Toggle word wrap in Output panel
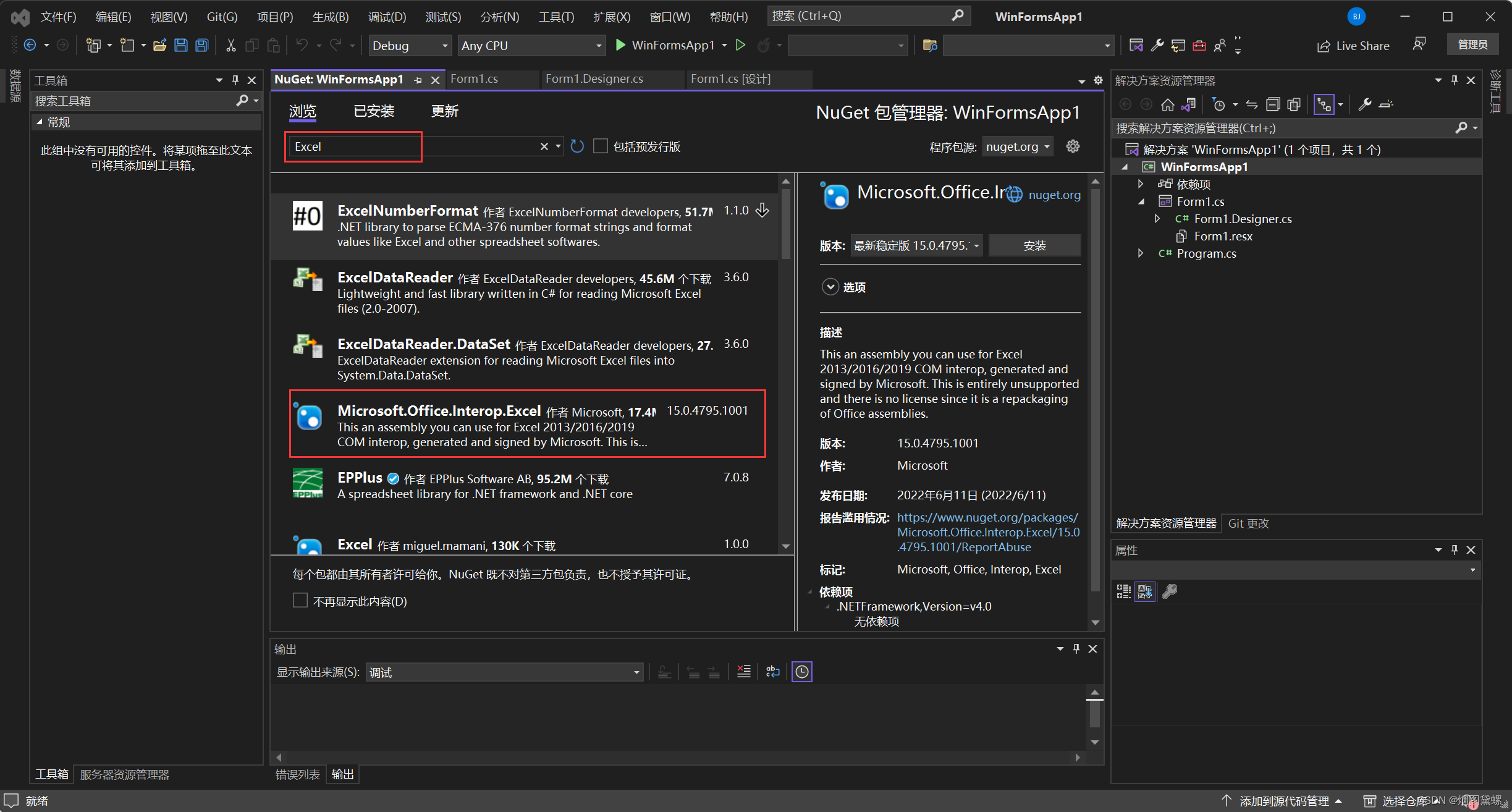This screenshot has height=812, width=1512. [773, 672]
